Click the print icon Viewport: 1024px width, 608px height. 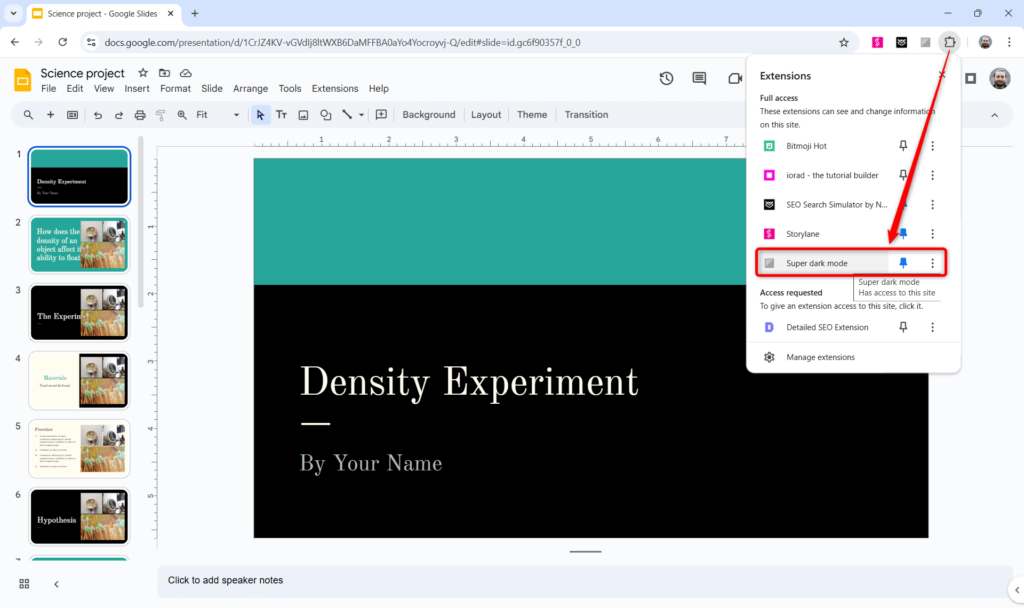140,114
